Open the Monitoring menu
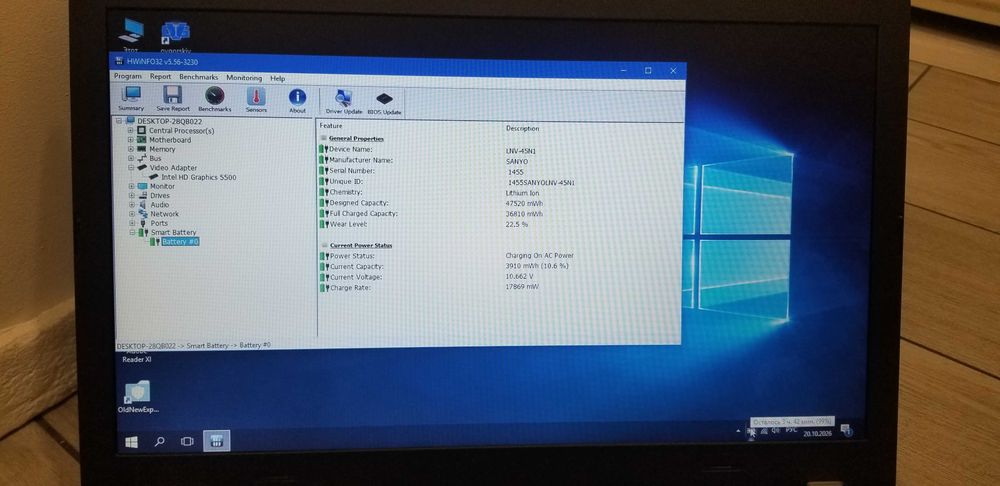 point(244,78)
